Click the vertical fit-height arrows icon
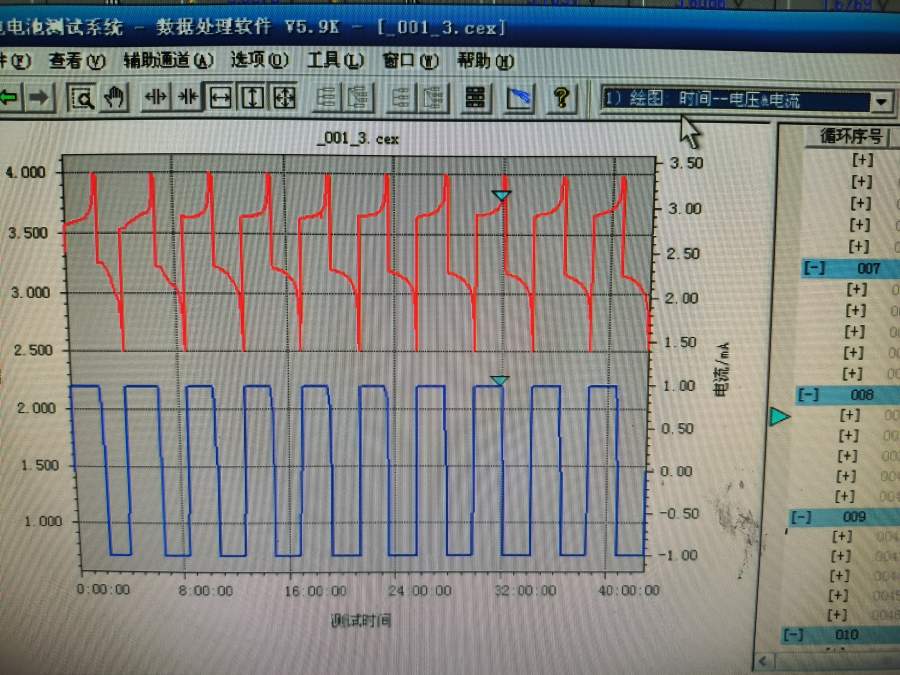The width and height of the screenshot is (900, 675). click(x=252, y=97)
